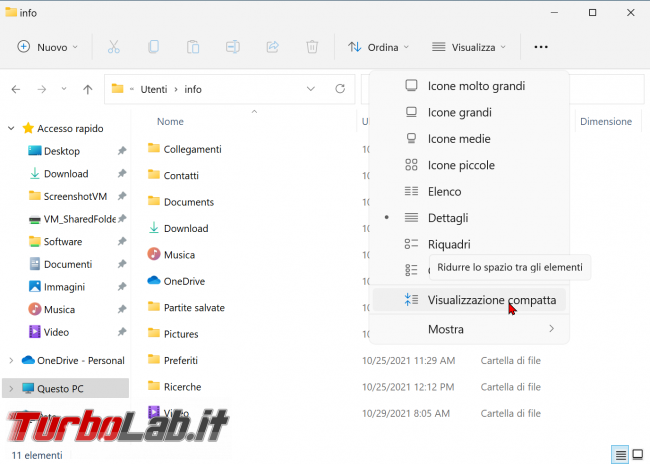The width and height of the screenshot is (650, 464).
Task: Click info in the address breadcrumb
Action: click(193, 89)
